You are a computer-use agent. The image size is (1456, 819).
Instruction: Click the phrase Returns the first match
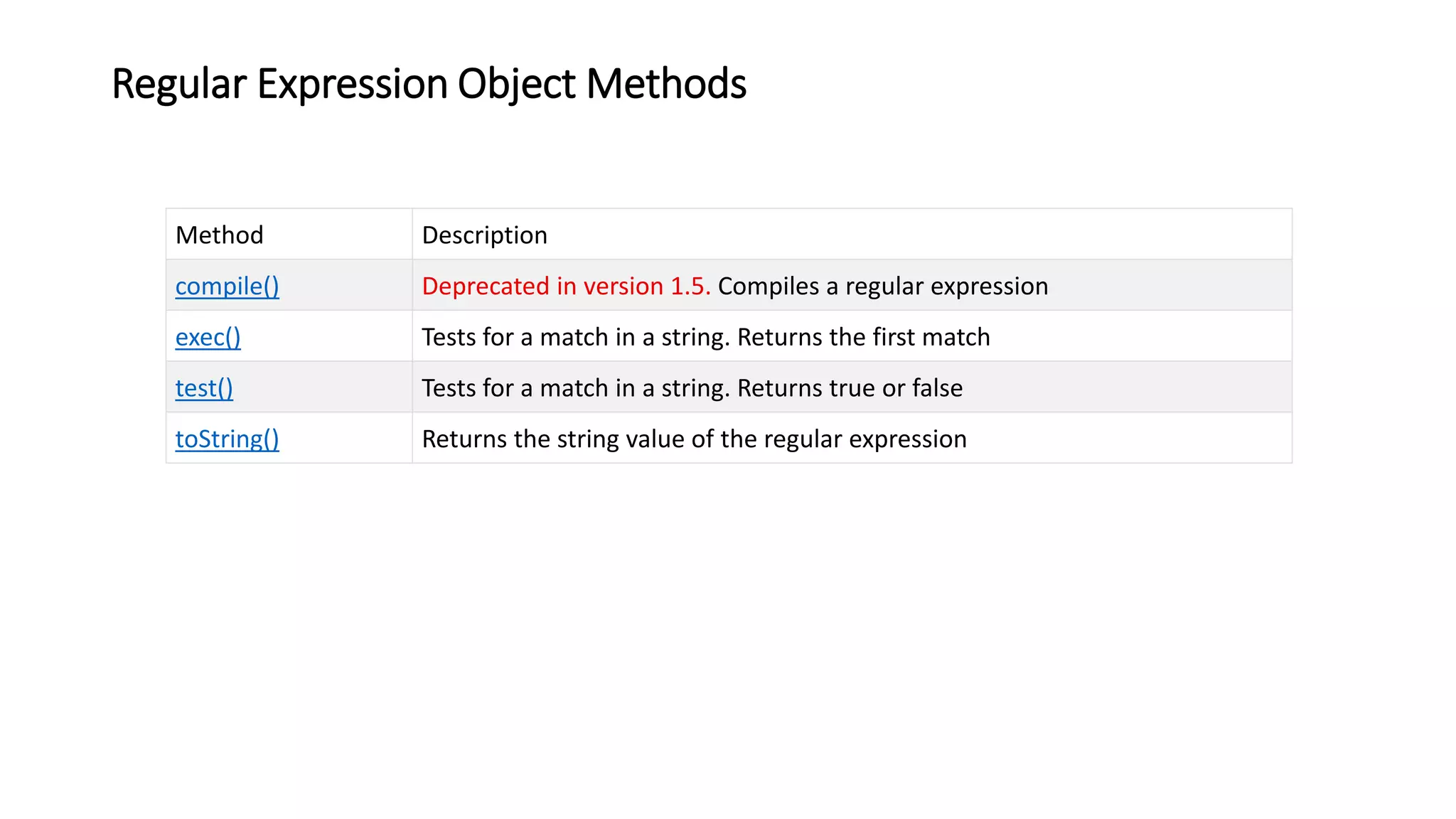pos(863,338)
